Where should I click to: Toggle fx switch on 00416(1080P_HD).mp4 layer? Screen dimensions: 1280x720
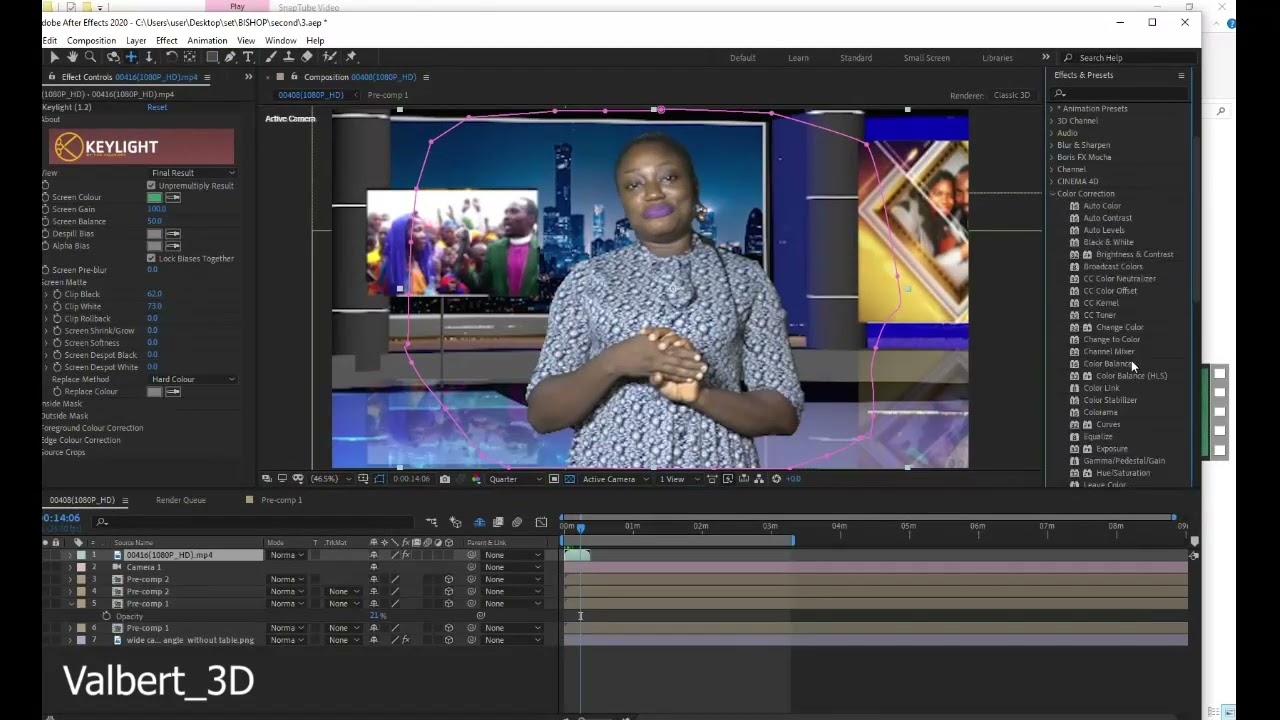click(x=406, y=555)
